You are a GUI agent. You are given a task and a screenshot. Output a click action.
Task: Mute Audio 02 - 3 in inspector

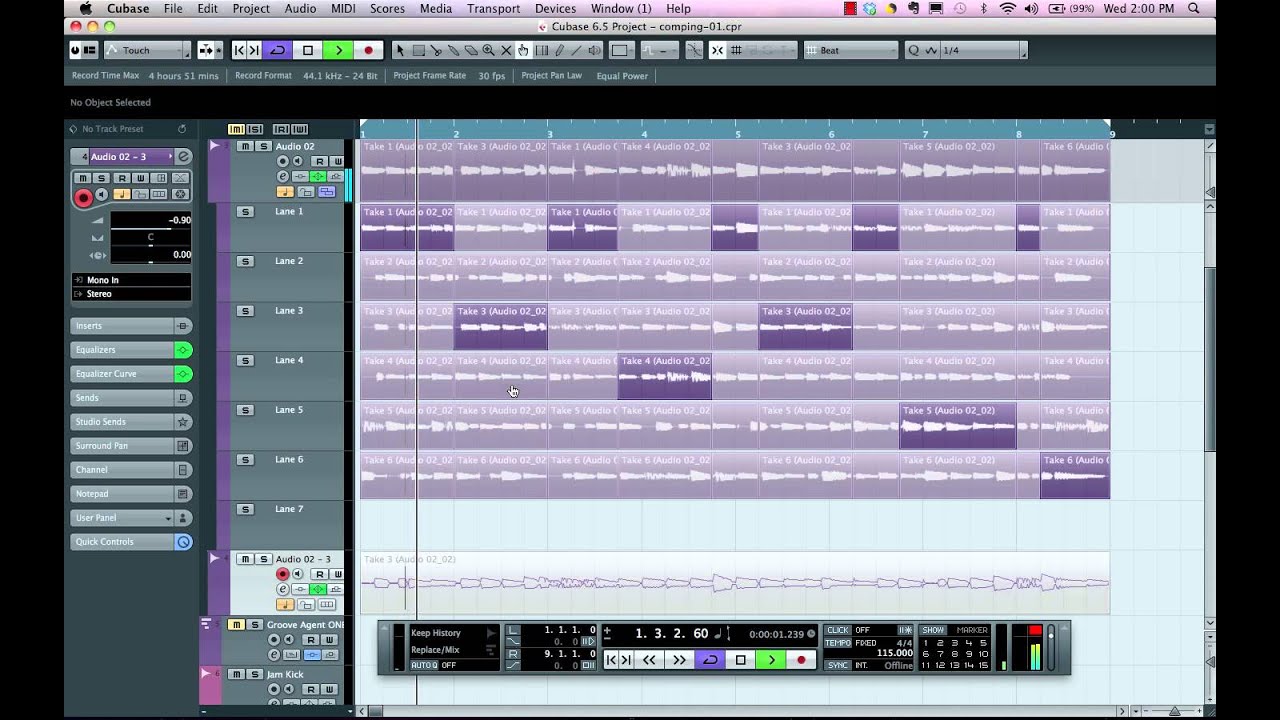(83, 178)
